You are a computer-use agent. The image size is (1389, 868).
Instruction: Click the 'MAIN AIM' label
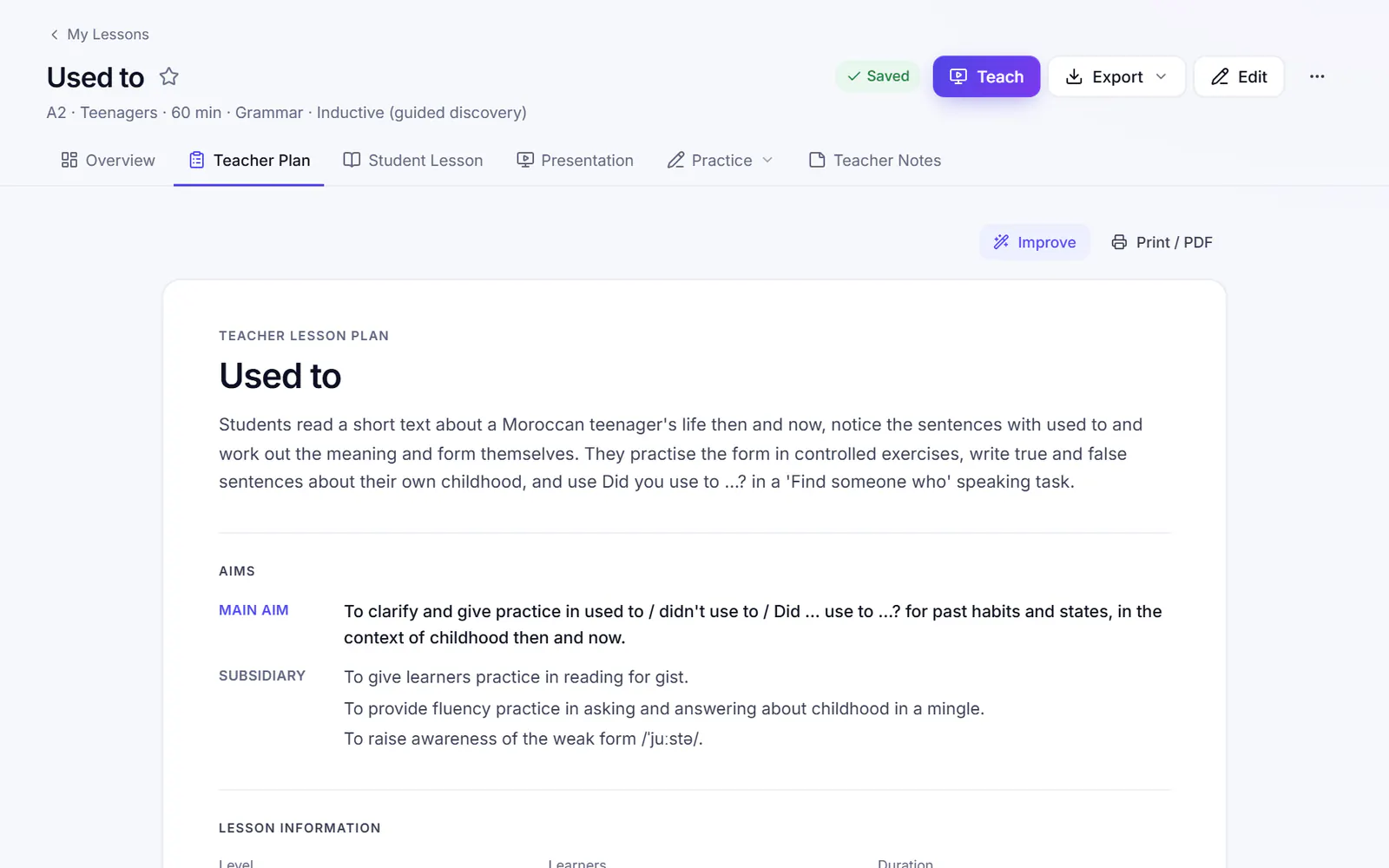click(253, 610)
